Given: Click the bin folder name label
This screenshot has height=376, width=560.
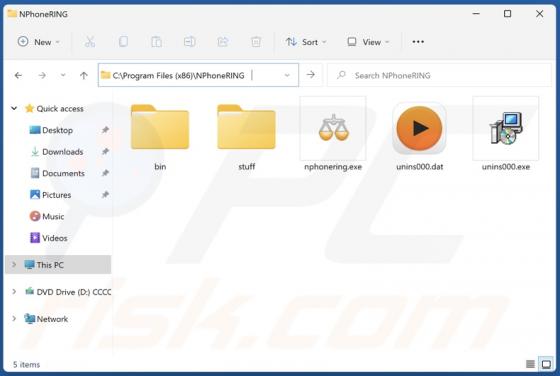Looking at the screenshot, I should [160, 167].
